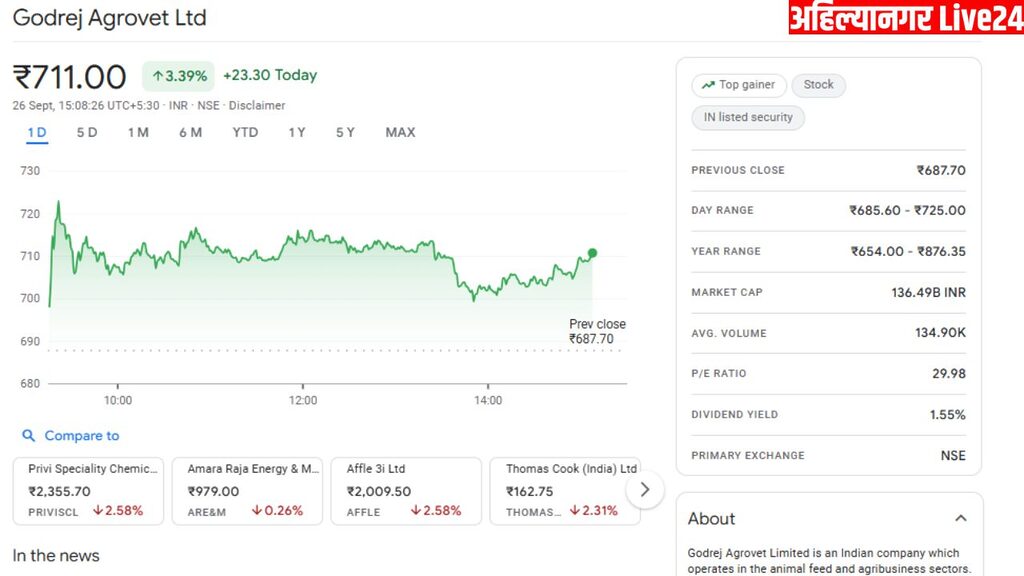Image resolution: width=1024 pixels, height=576 pixels.
Task: Click the Top gainer trend icon
Action: tap(708, 85)
